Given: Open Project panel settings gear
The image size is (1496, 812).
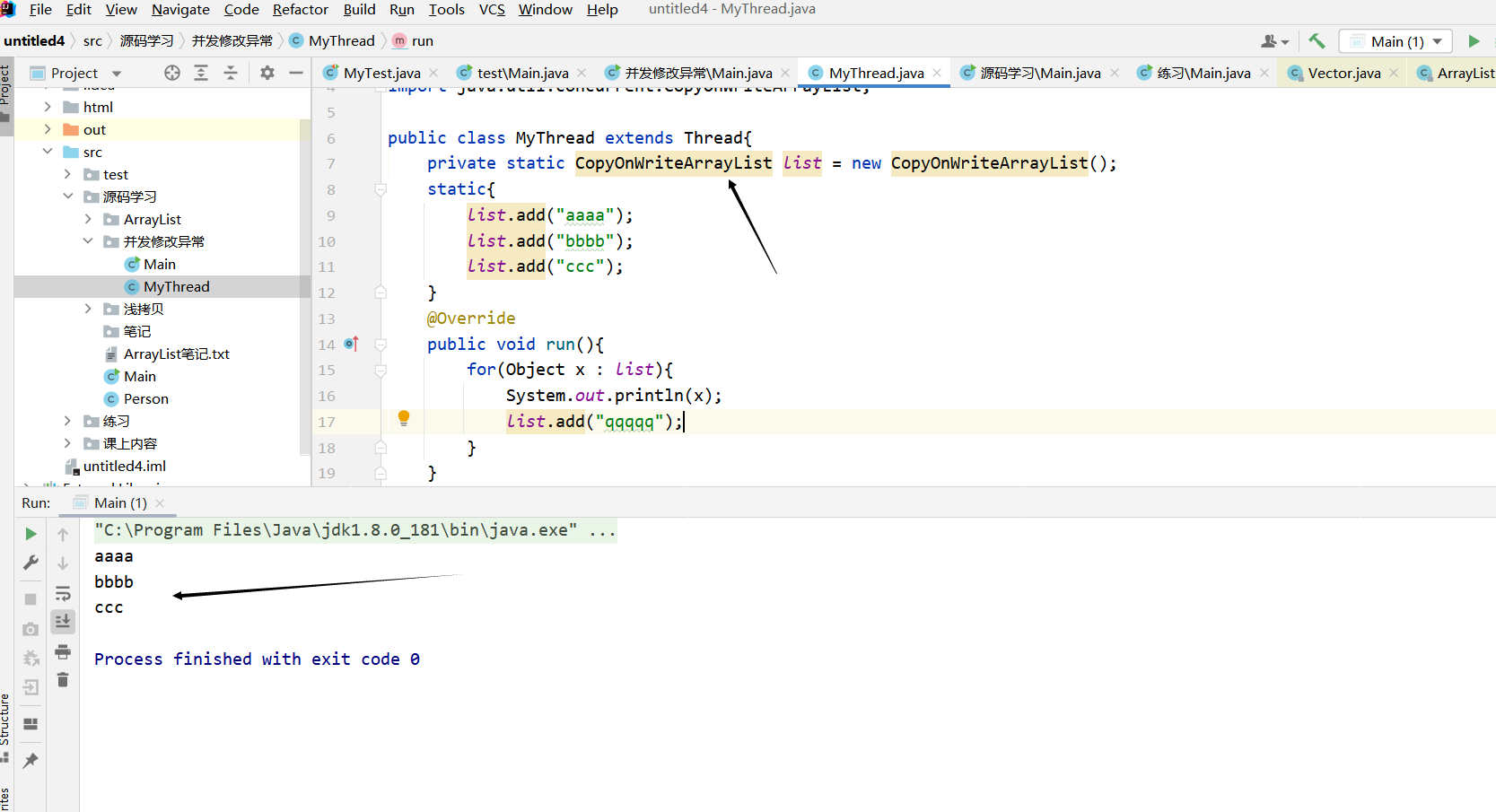Looking at the screenshot, I should click(x=267, y=73).
